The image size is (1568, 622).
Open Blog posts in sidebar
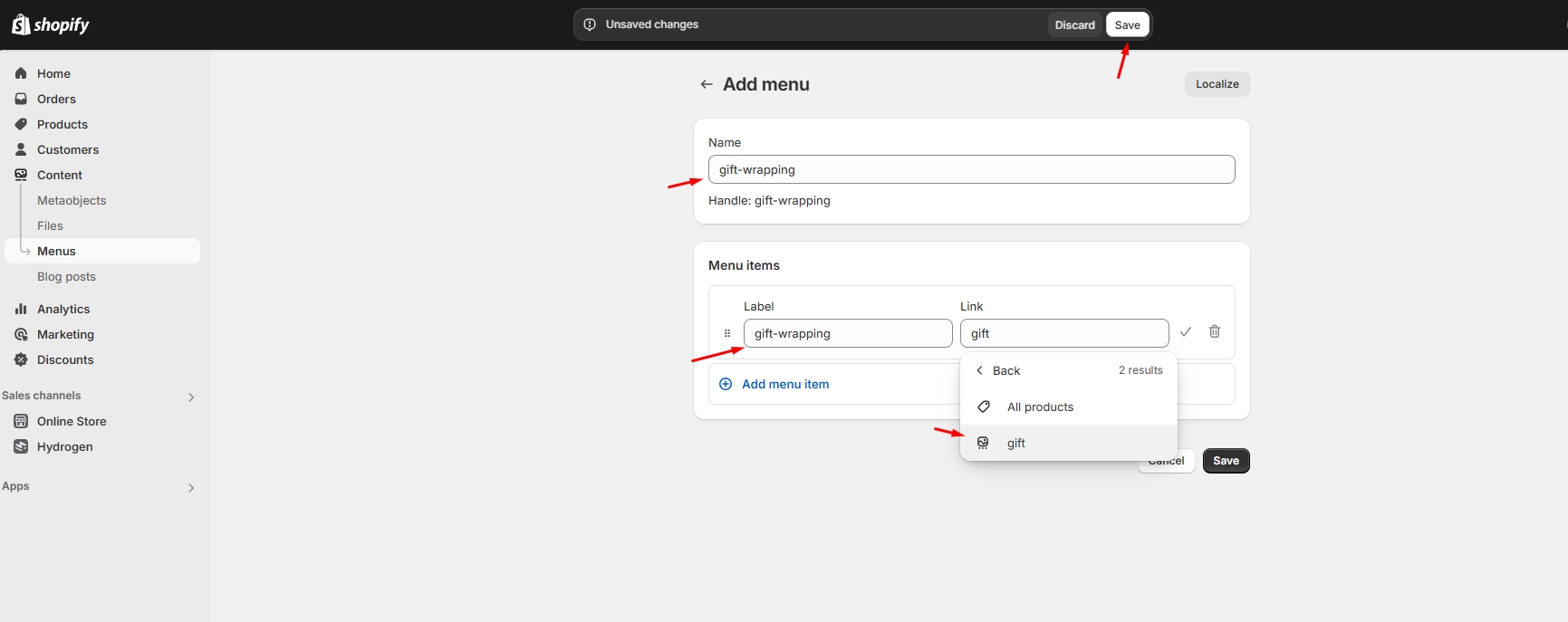coord(66,276)
